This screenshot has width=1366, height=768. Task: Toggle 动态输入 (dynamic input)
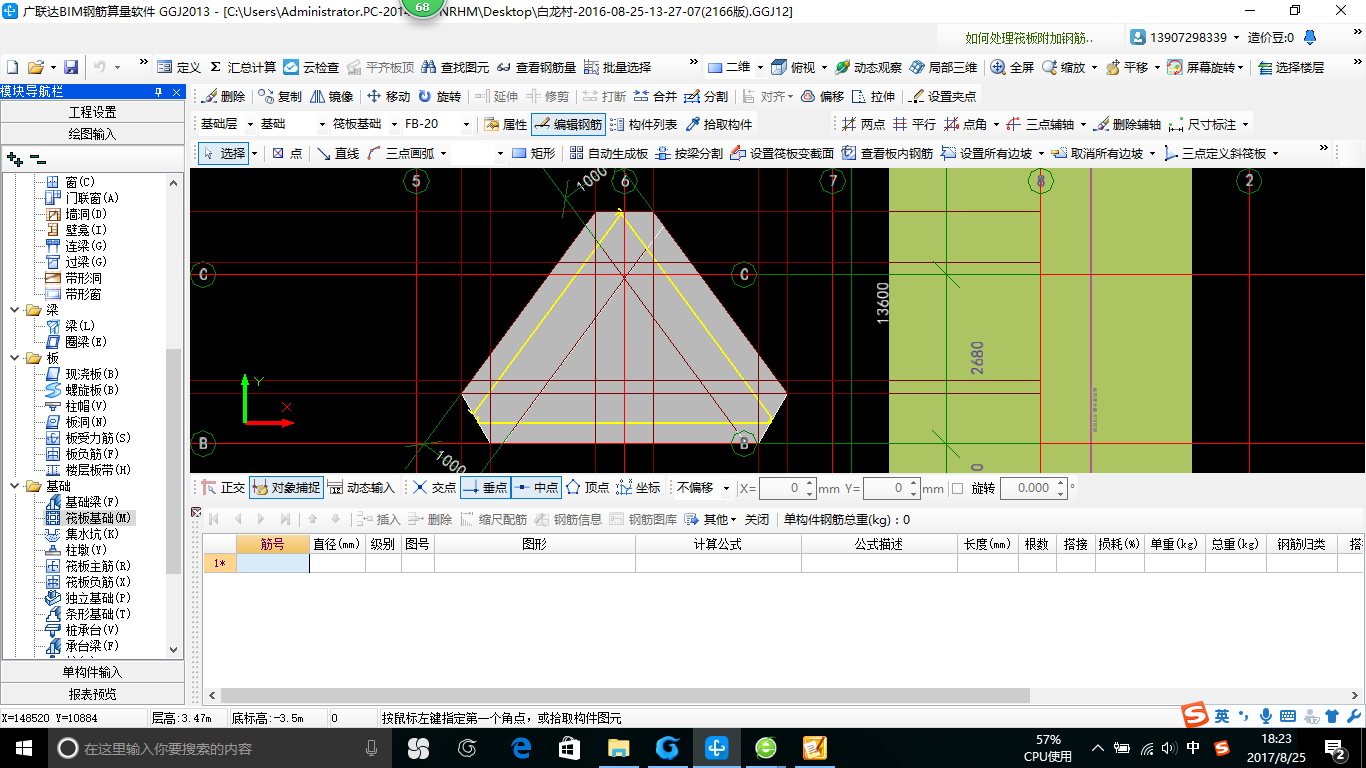[x=361, y=488]
